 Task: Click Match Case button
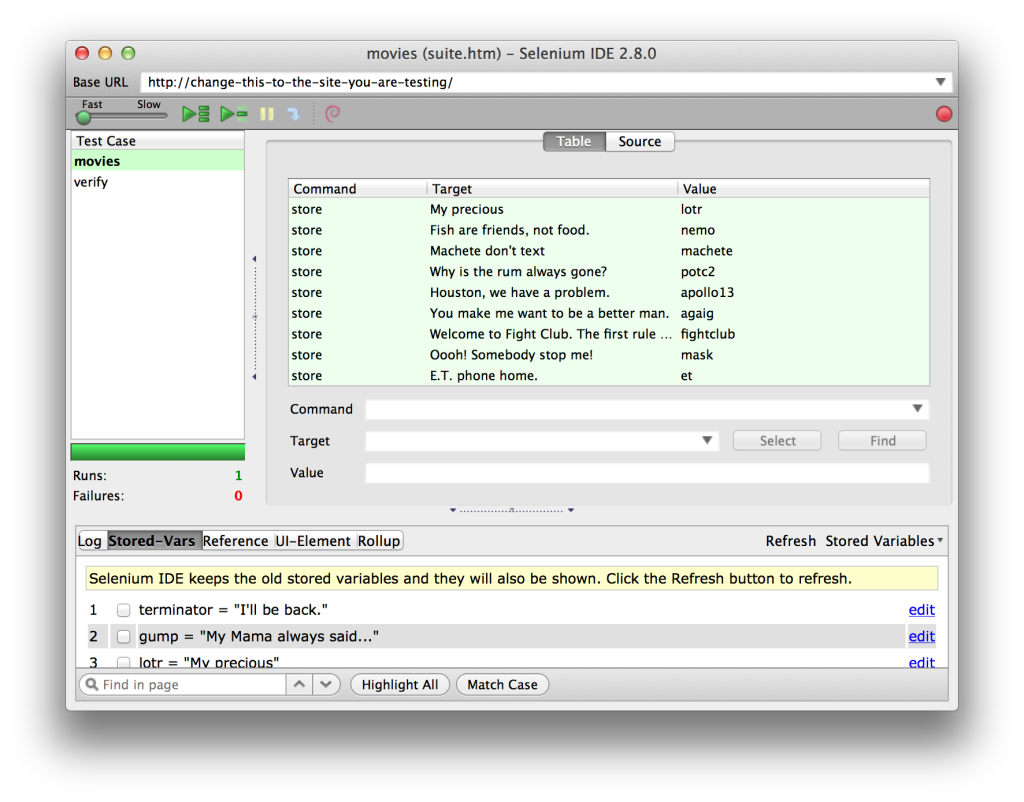(x=502, y=684)
